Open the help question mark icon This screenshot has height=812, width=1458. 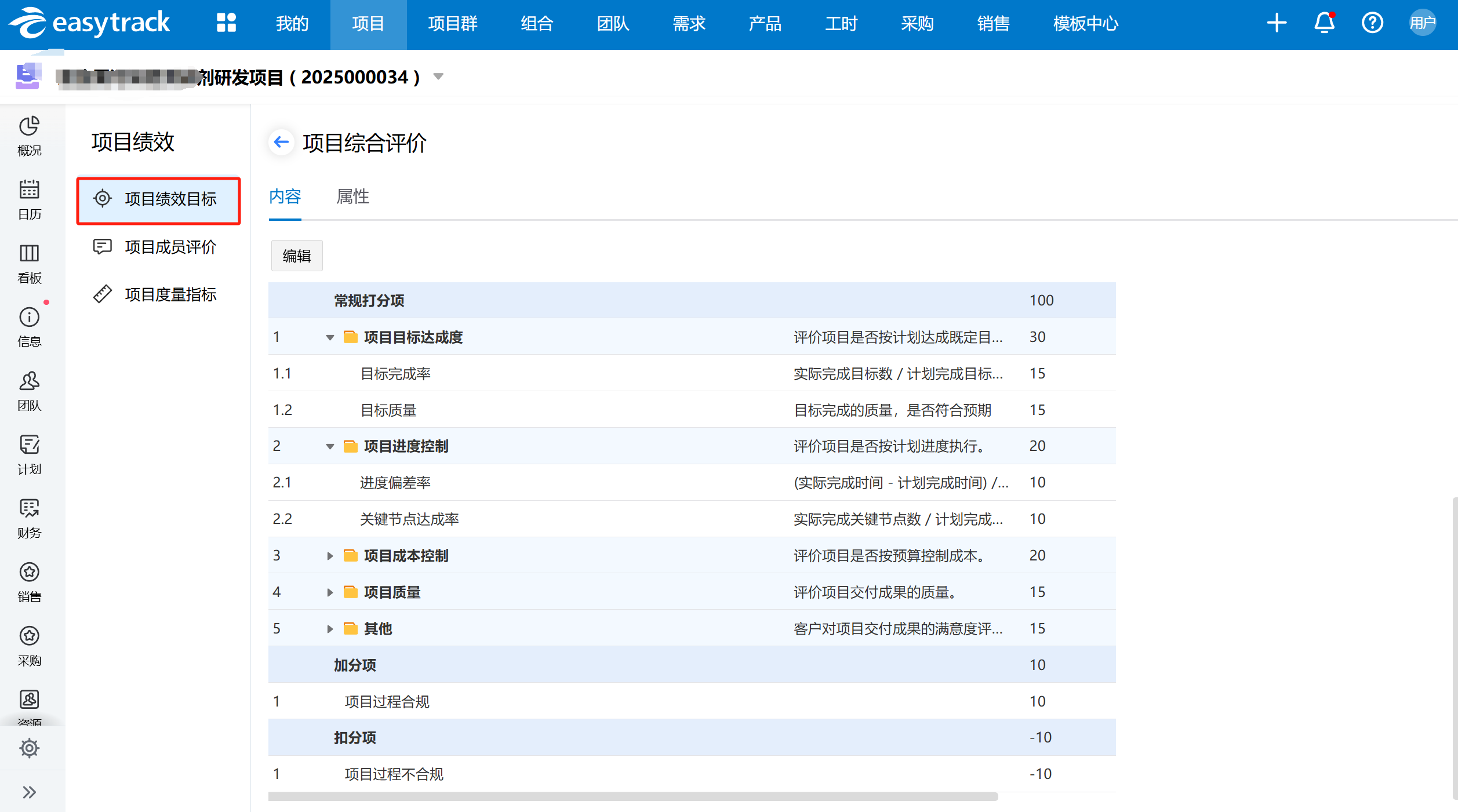pyautogui.click(x=1372, y=23)
